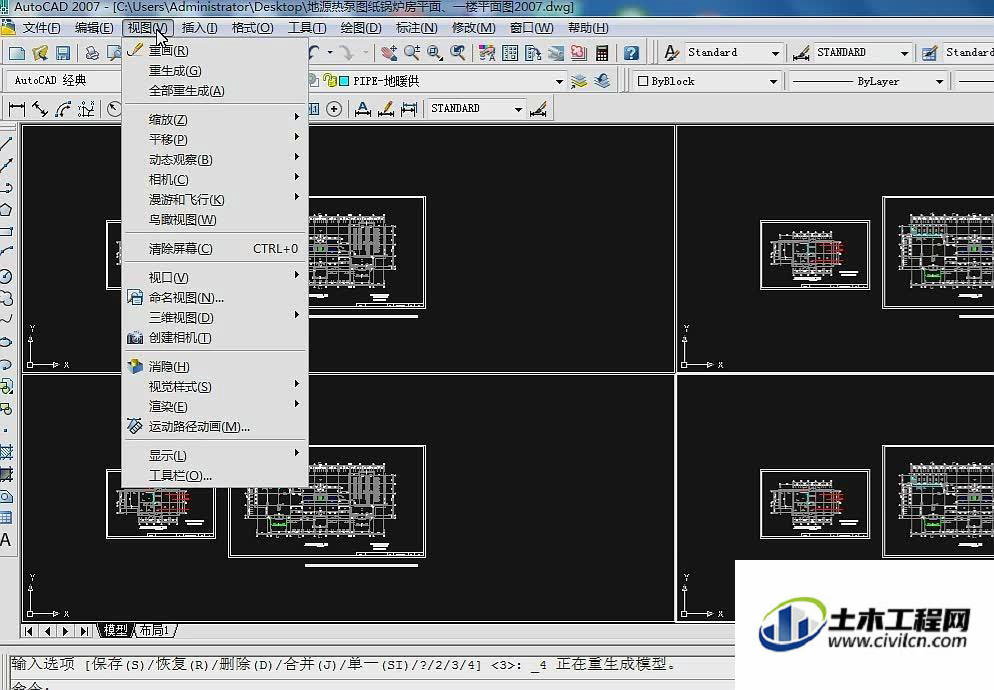Viewport: 994px width, 690px height.
Task: Click the blue Help question mark icon
Action: coord(631,53)
